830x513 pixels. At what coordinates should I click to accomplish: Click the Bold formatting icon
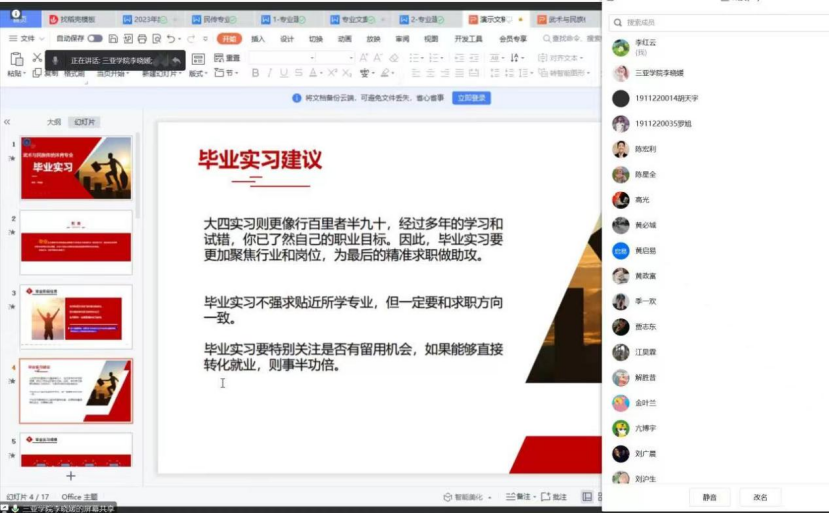tap(255, 73)
